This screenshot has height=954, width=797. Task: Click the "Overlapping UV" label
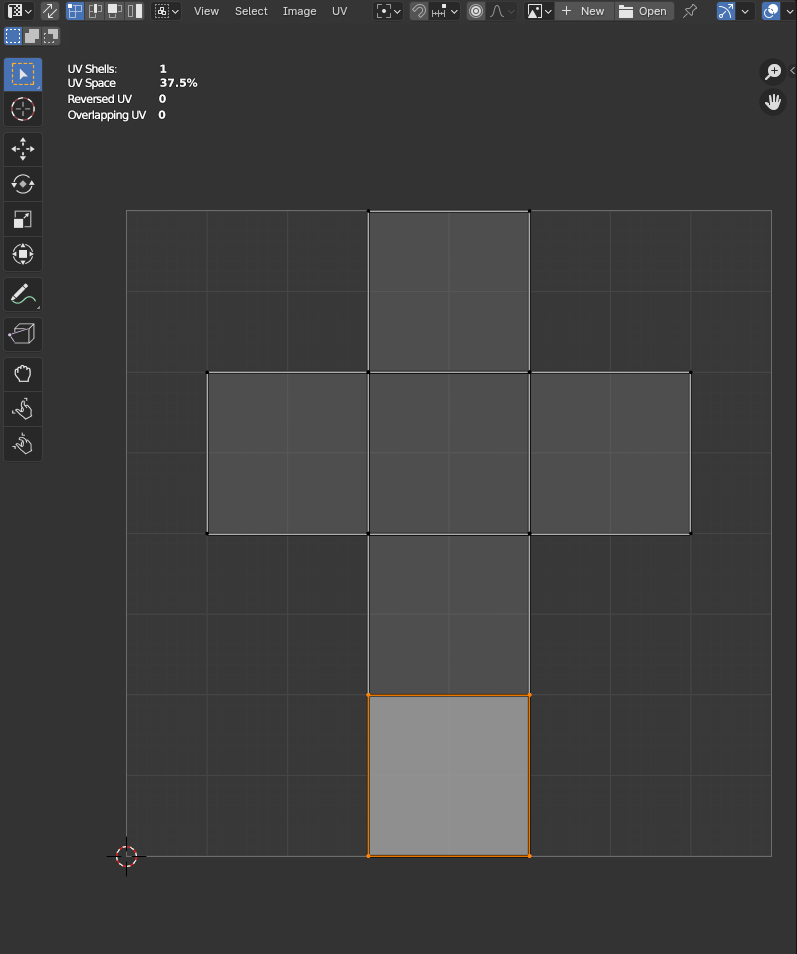tap(106, 115)
